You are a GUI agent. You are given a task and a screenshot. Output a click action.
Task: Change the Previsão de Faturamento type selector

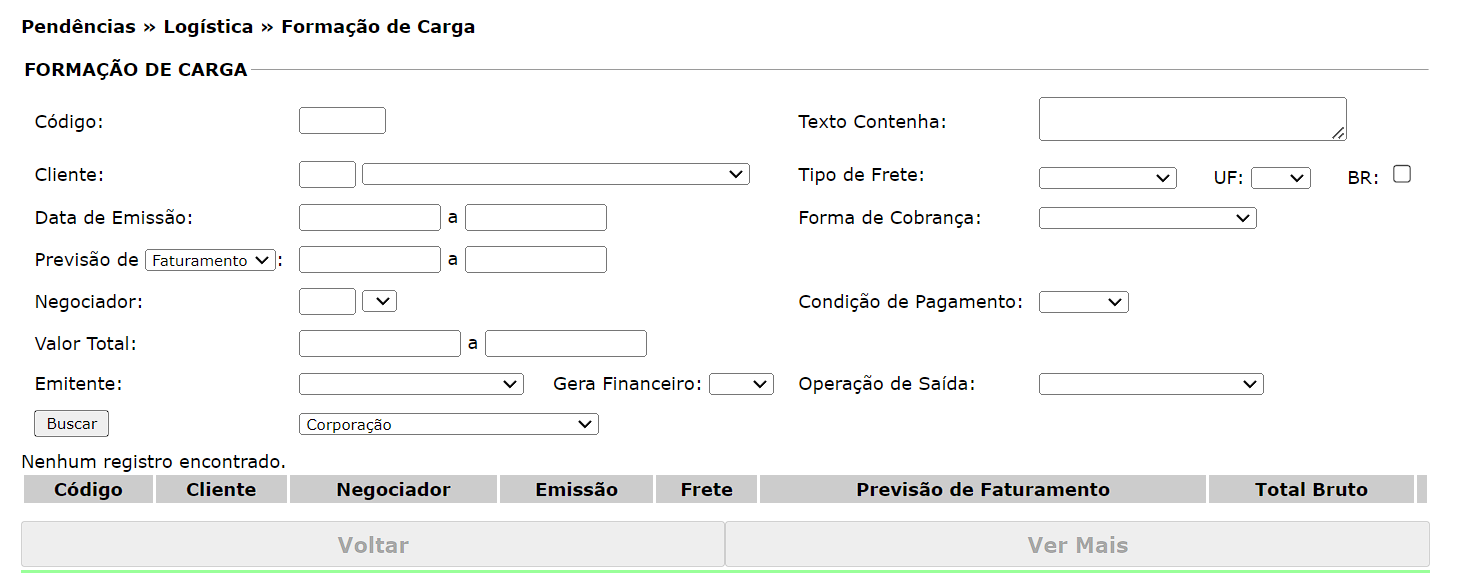coord(210,260)
